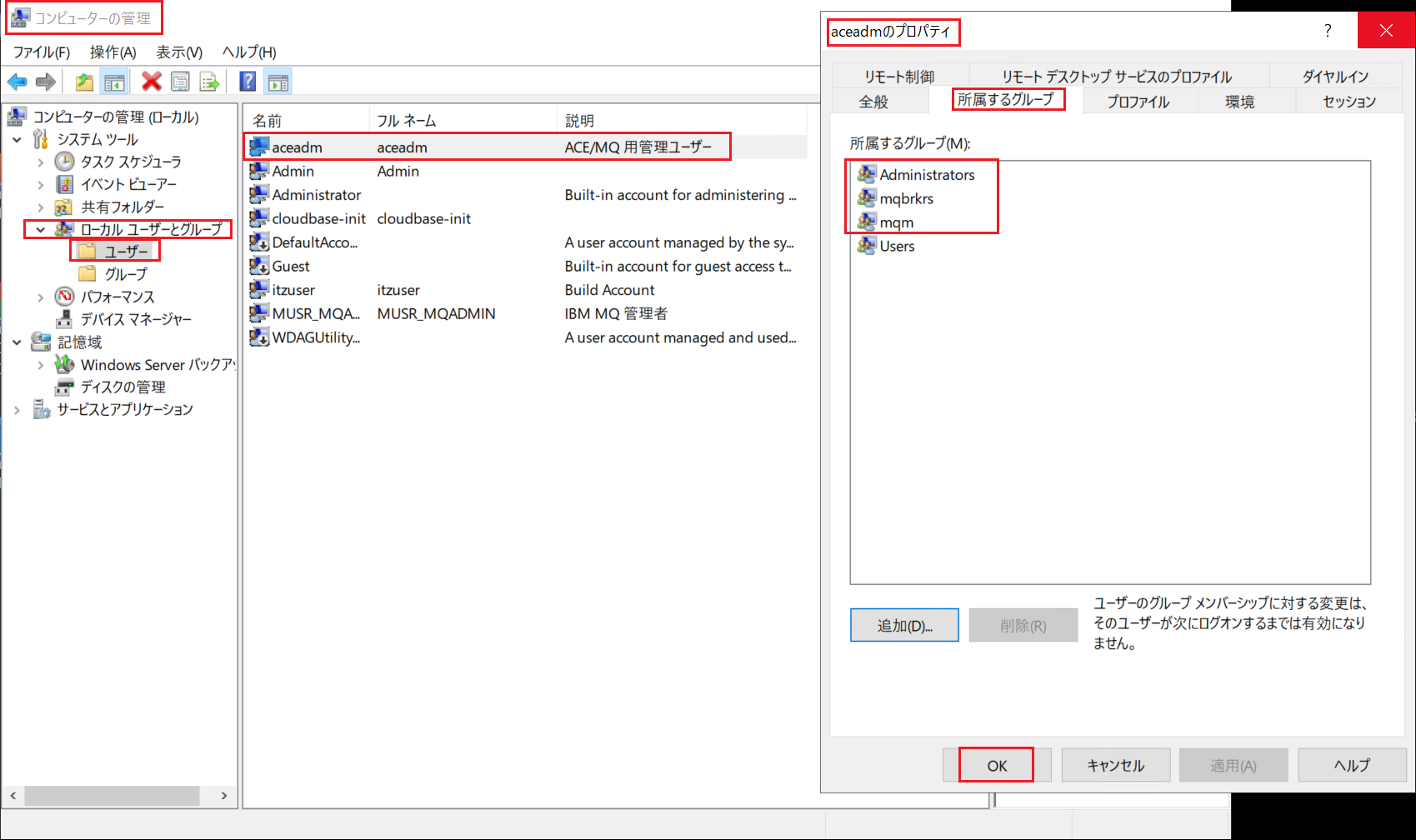The width and height of the screenshot is (1416, 840).
Task: Click the グループ folder icon in tree
Action: (87, 273)
